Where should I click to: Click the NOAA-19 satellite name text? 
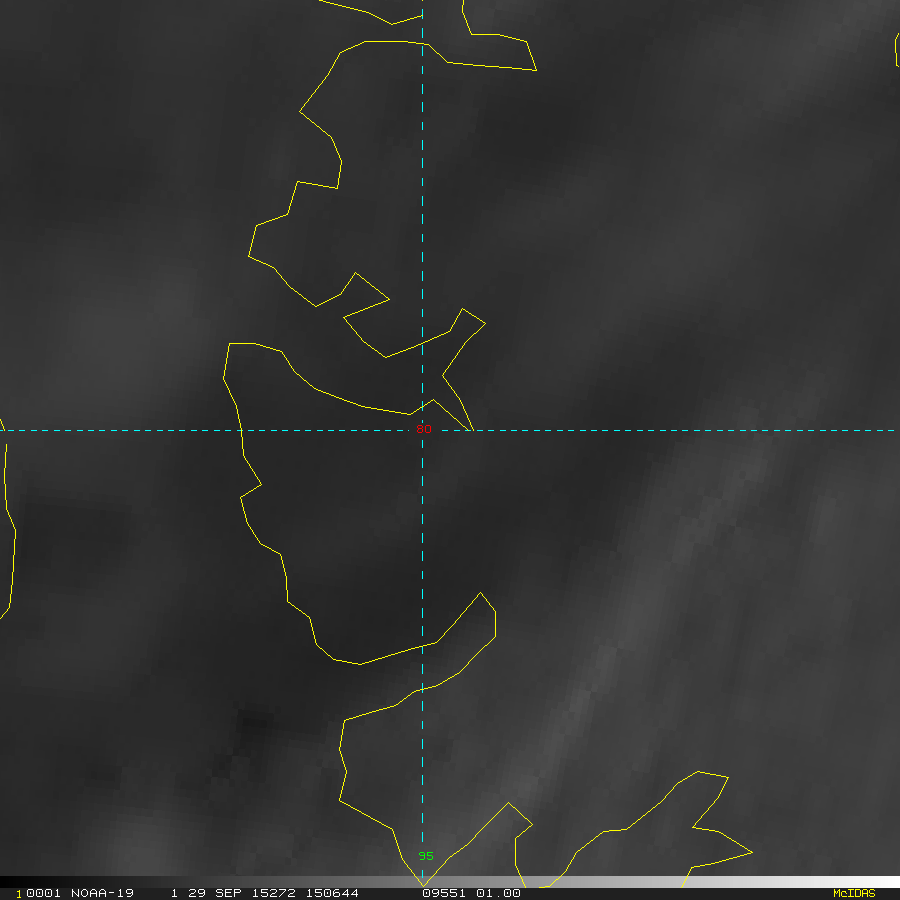tap(102, 893)
